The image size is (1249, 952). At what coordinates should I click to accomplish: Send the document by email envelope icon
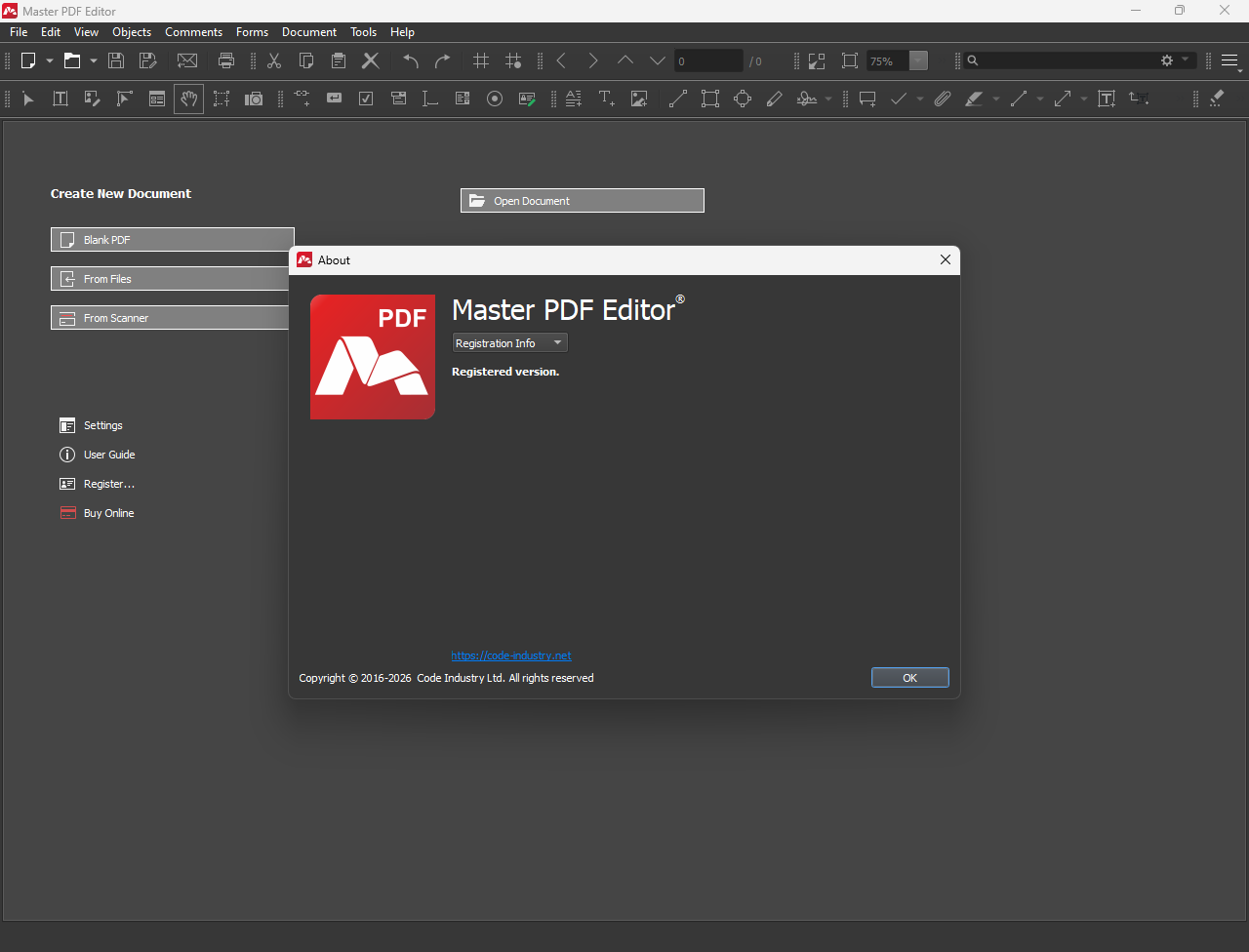[x=187, y=60]
